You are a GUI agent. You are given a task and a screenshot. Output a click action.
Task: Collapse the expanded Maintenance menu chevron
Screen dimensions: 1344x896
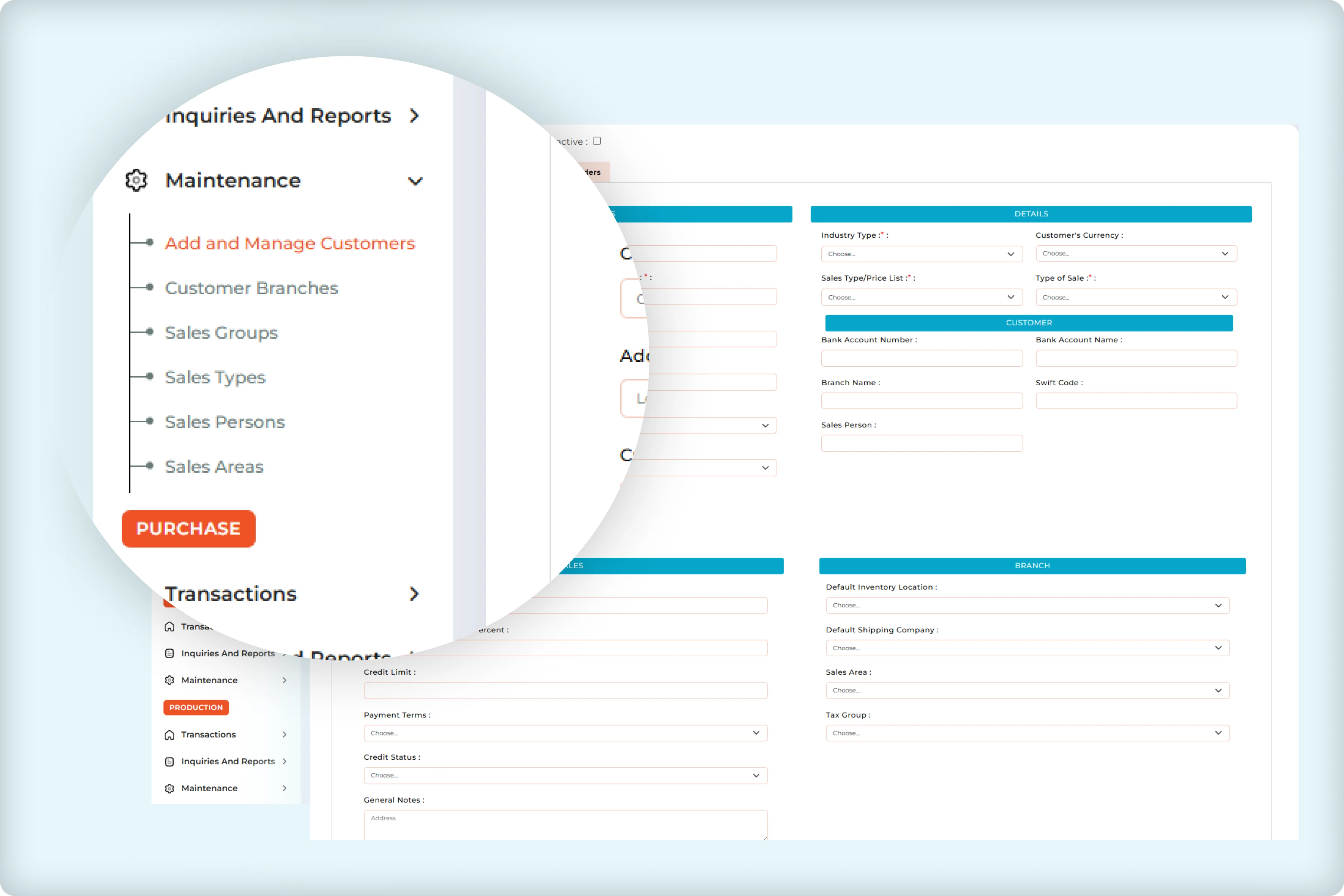tap(416, 181)
